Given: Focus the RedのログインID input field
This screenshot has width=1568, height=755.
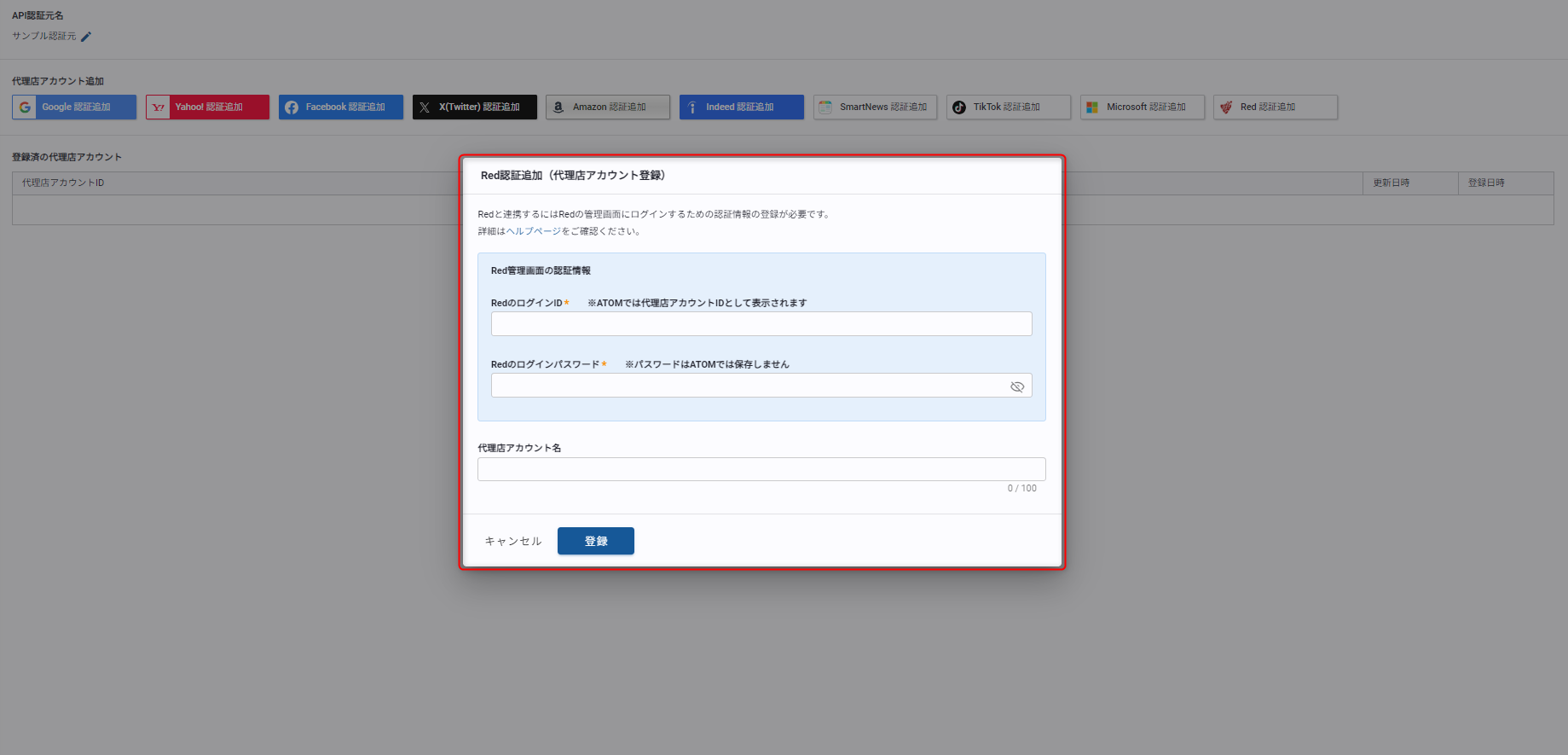Looking at the screenshot, I should point(761,324).
